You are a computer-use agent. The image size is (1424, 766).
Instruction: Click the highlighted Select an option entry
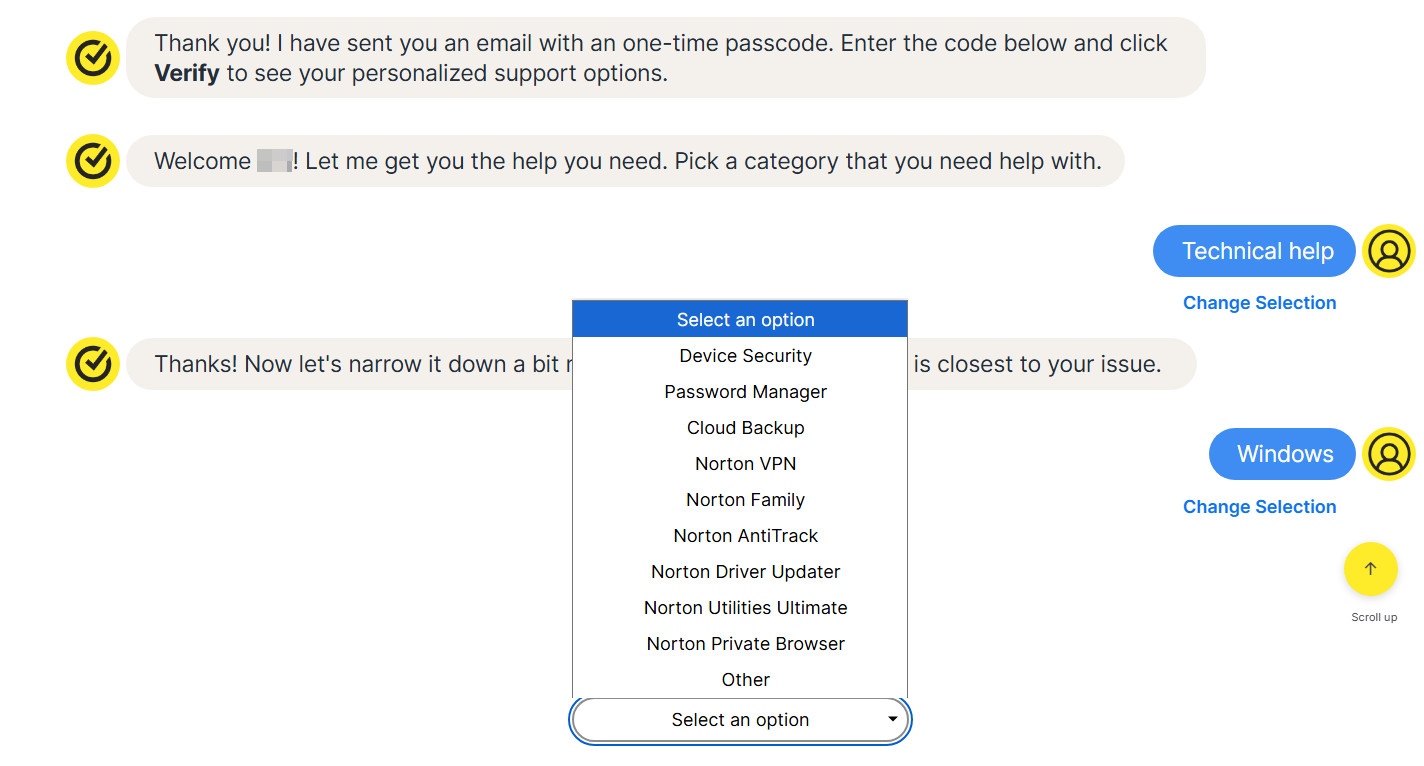[745, 320]
